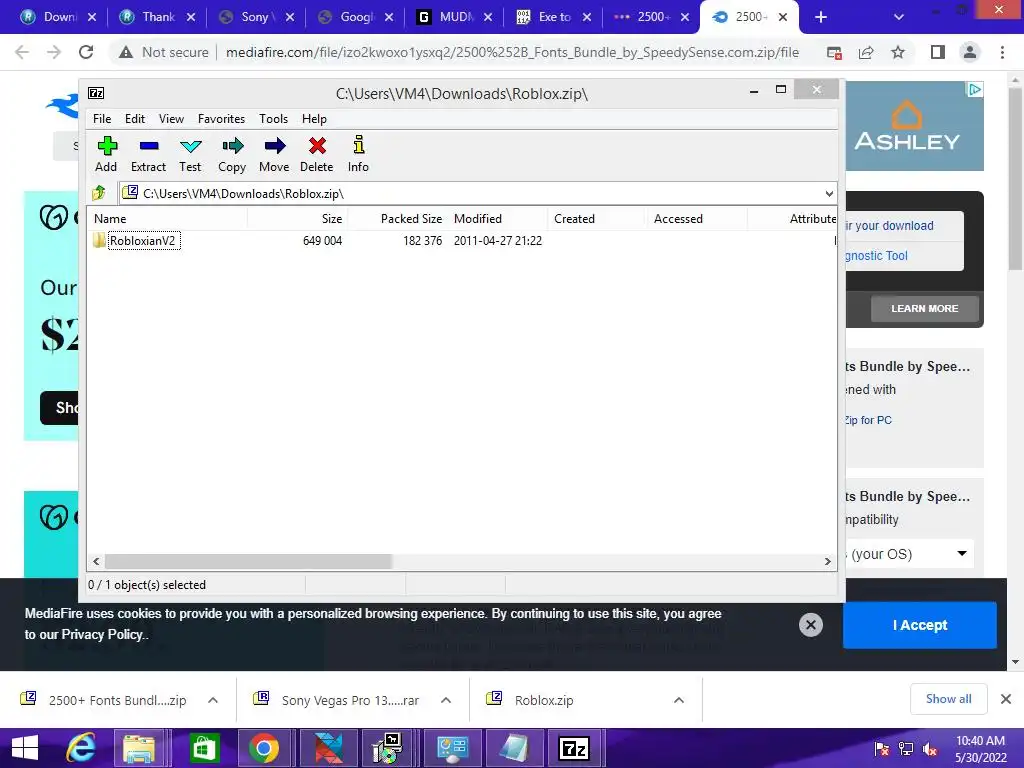Sort by the Created column header
The width and height of the screenshot is (1024, 768).
click(596, 219)
